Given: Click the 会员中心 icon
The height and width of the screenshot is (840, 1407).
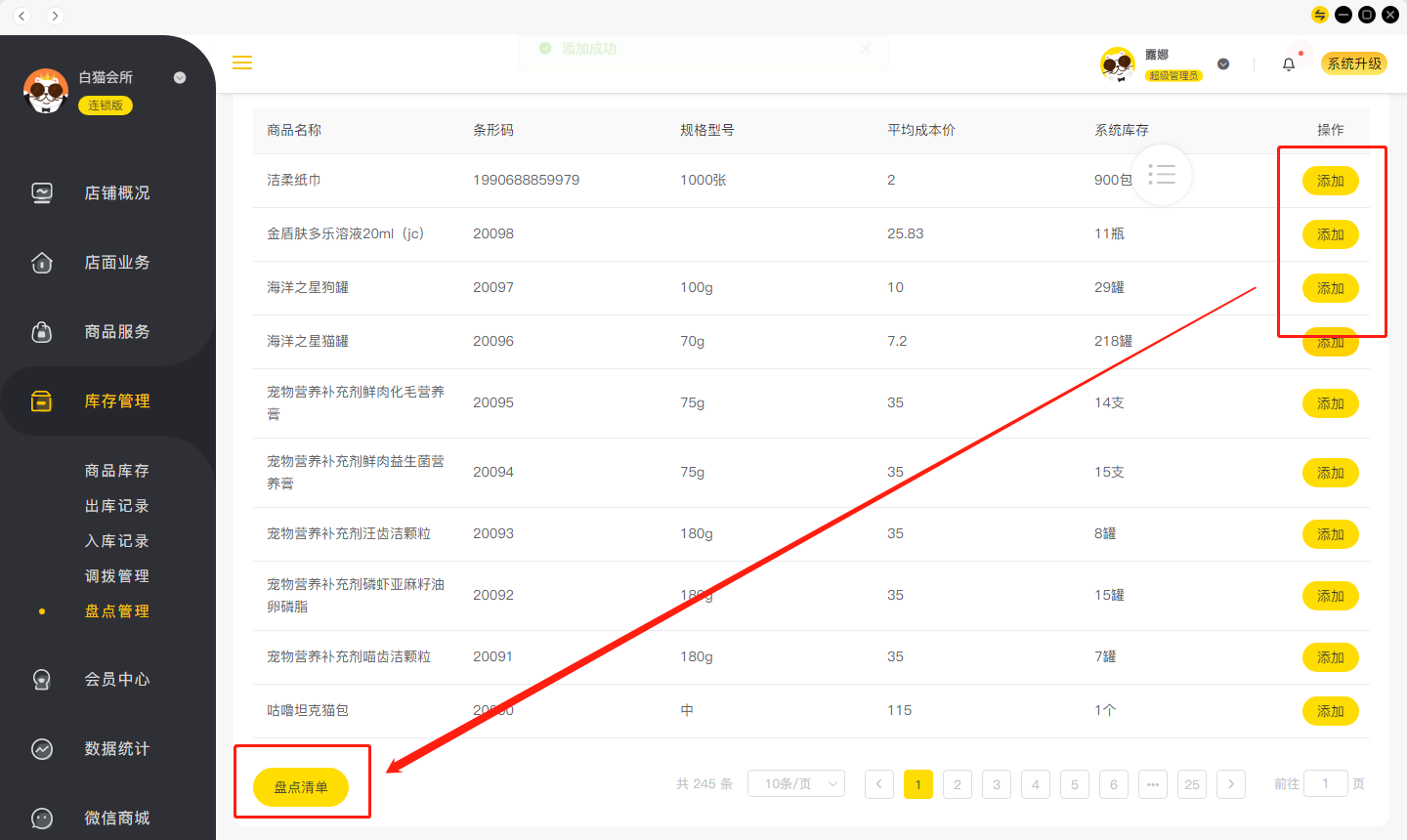Looking at the screenshot, I should coord(42,679).
